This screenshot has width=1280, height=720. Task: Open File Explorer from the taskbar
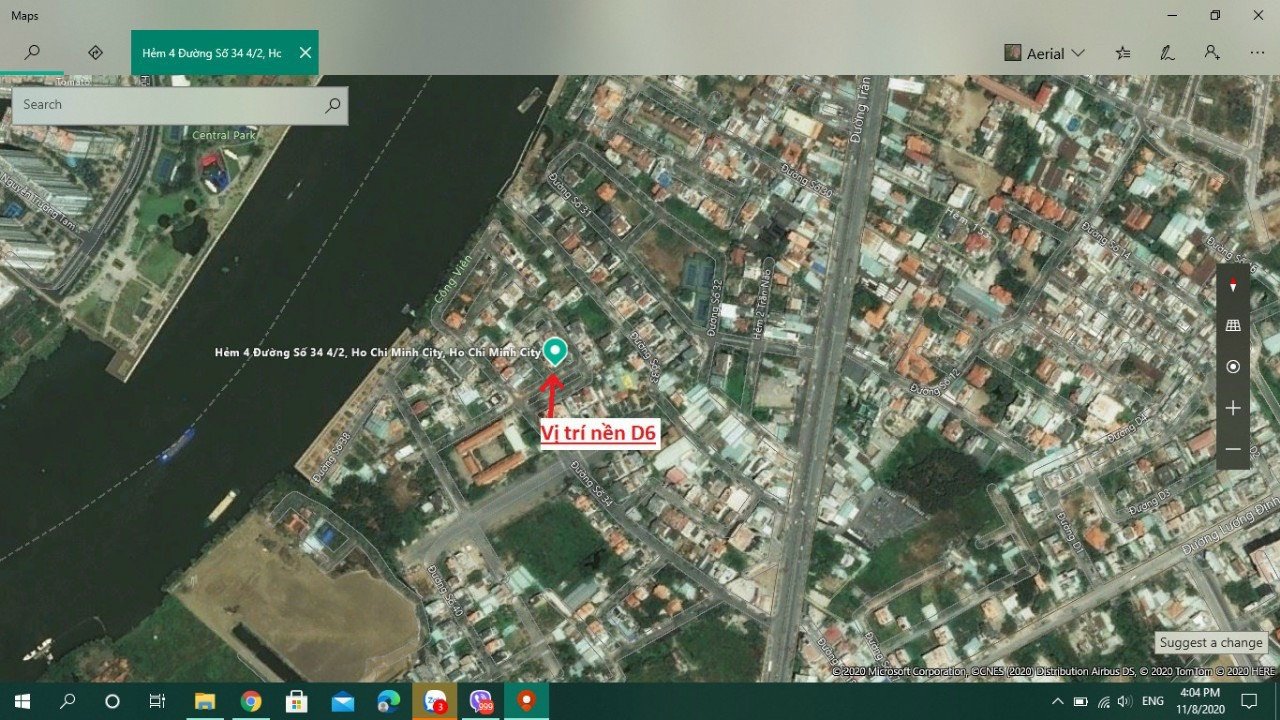204,701
